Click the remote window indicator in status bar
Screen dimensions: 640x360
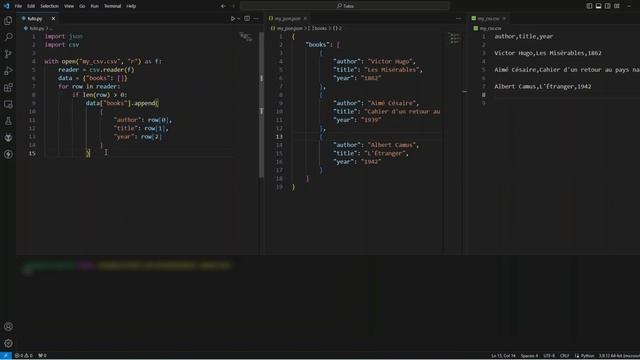pyautogui.click(x=6, y=356)
